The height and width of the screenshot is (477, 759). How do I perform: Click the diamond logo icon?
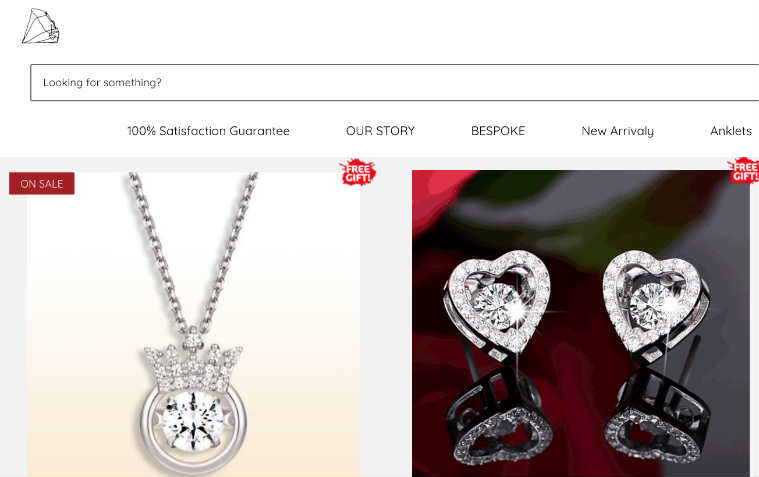[x=41, y=27]
